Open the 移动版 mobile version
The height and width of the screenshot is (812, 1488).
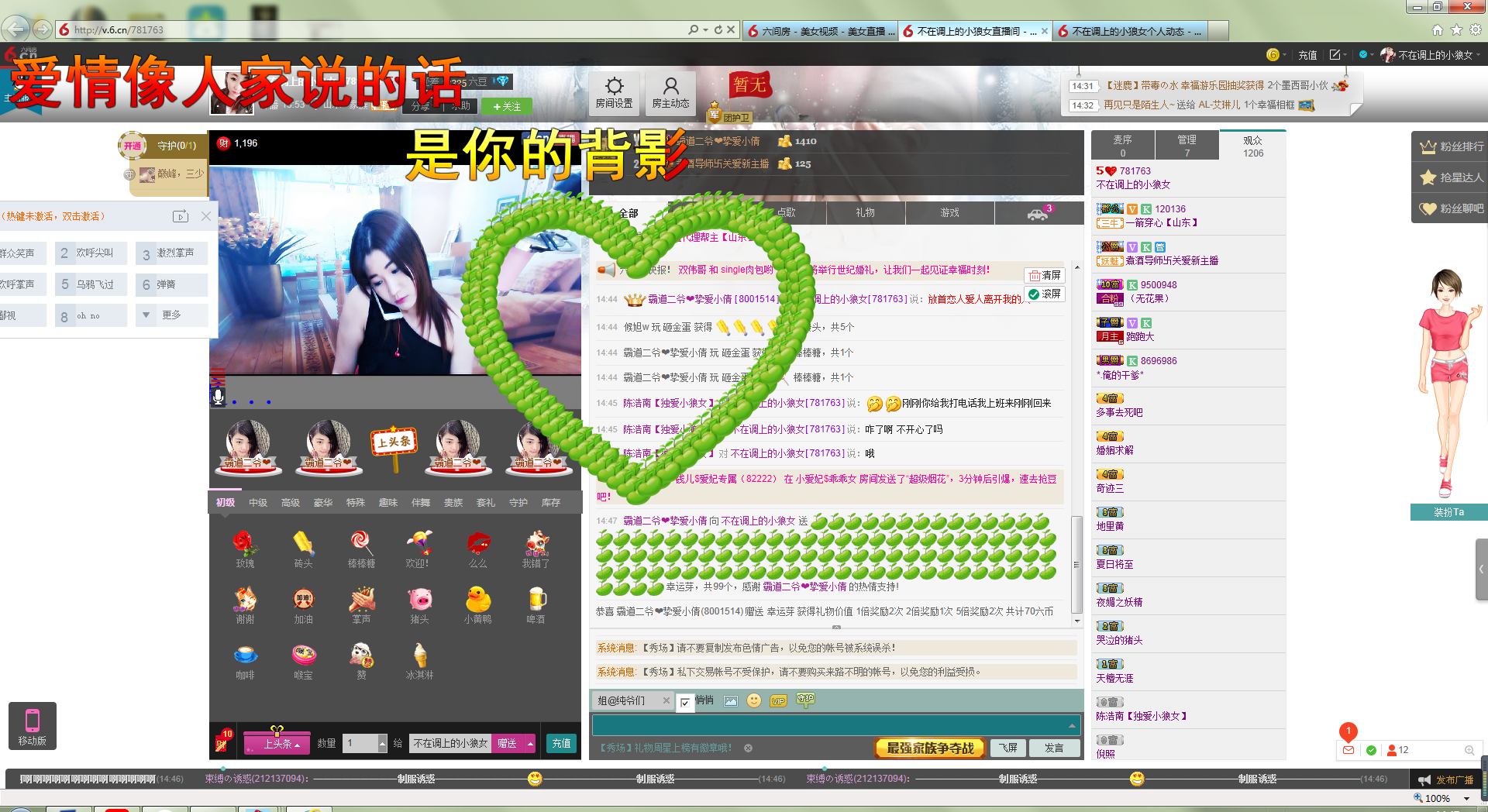coord(33,726)
